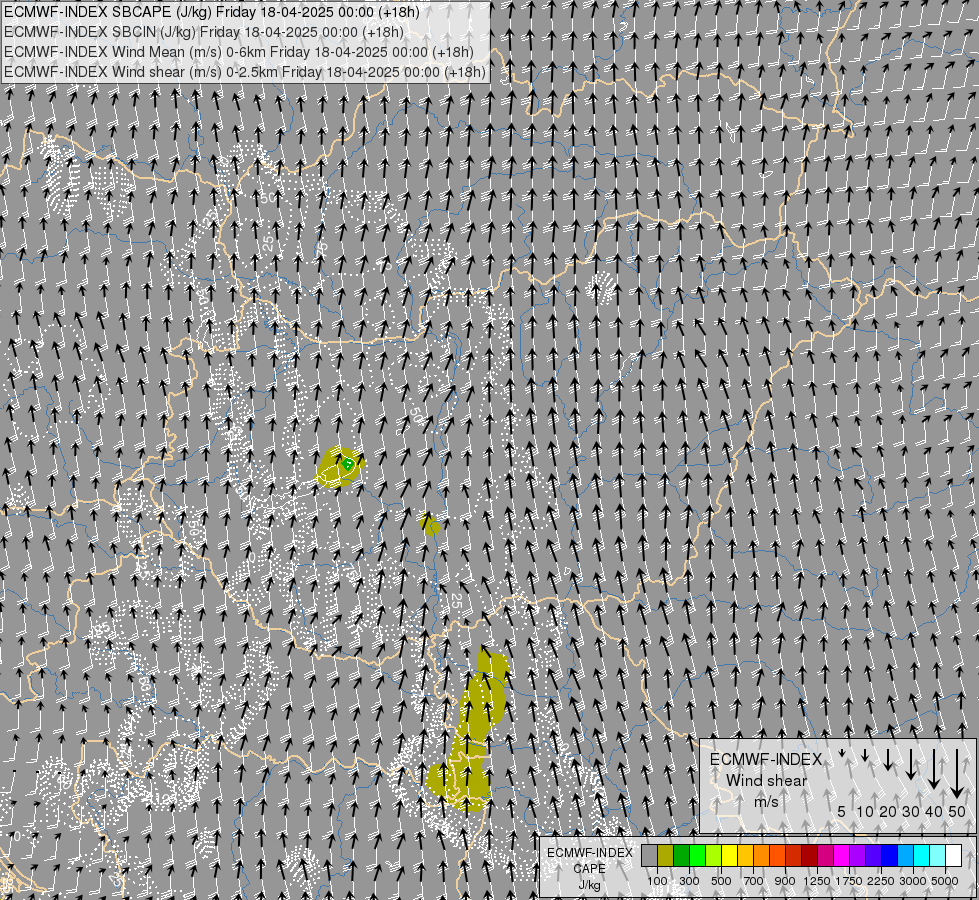Click the SBCAPE title line in the header
Screen dimensions: 979x900
[212, 12]
